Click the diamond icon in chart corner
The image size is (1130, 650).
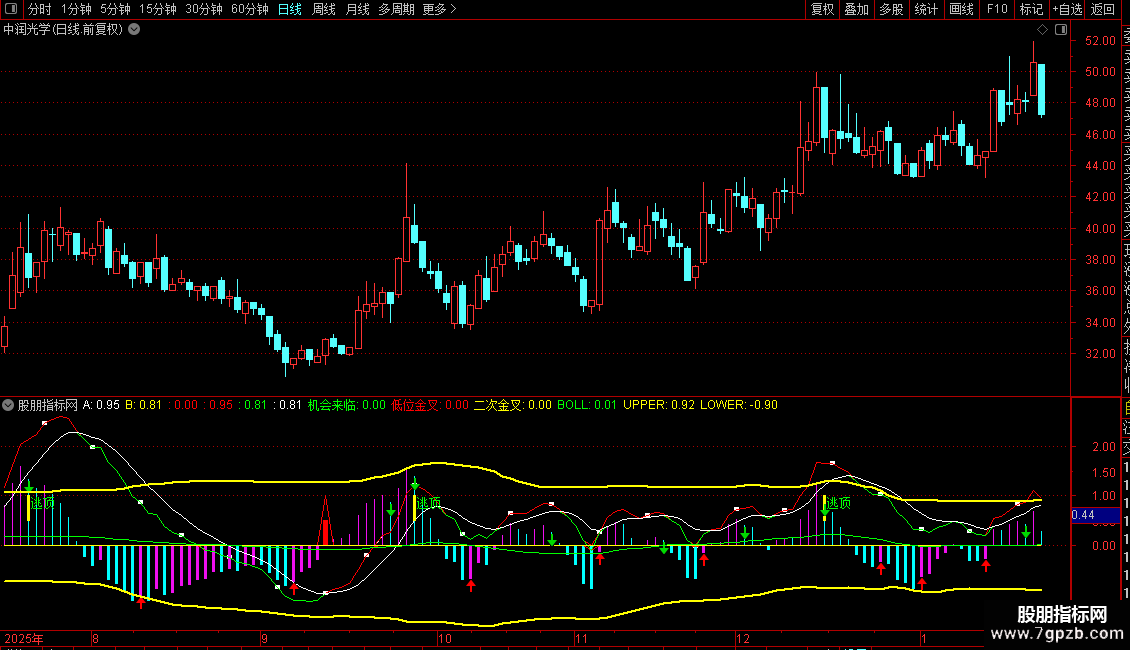point(1042,30)
